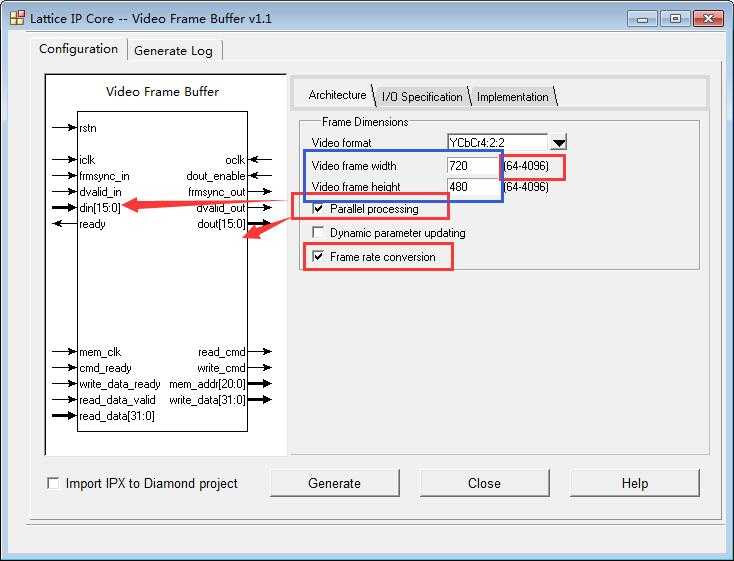Click the read_data[31:0] port label

pos(117,416)
